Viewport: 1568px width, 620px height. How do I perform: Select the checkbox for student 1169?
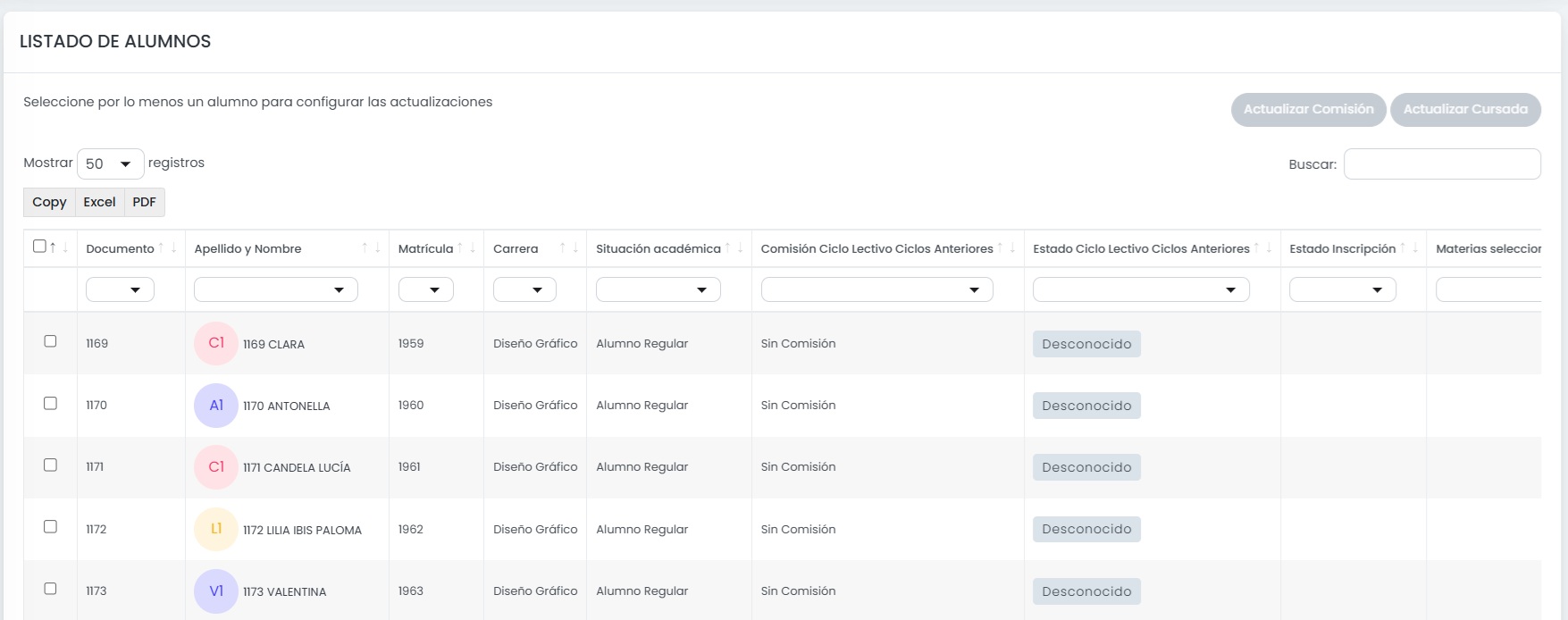[50, 341]
